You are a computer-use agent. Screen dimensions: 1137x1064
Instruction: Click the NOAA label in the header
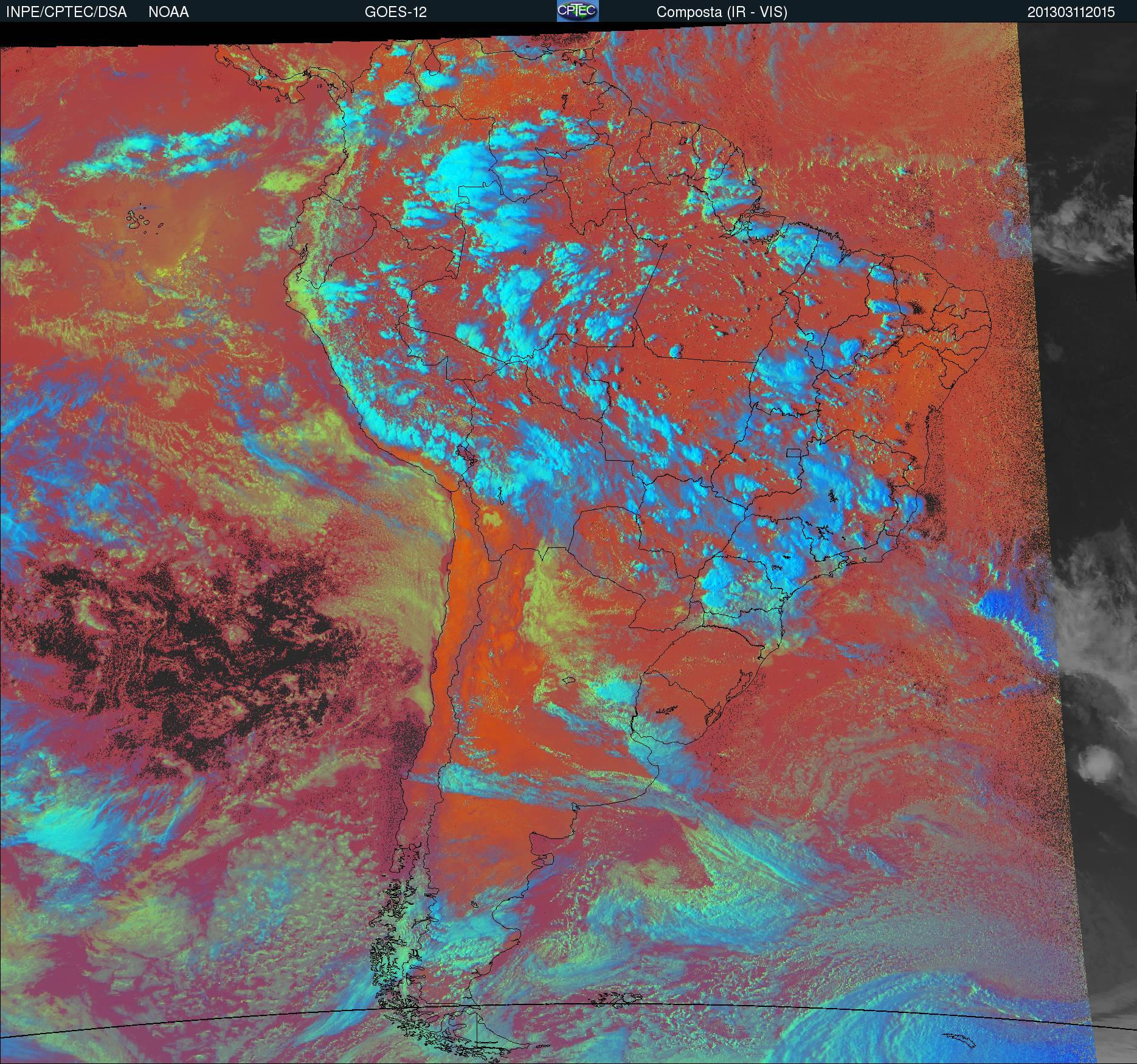pos(168,12)
